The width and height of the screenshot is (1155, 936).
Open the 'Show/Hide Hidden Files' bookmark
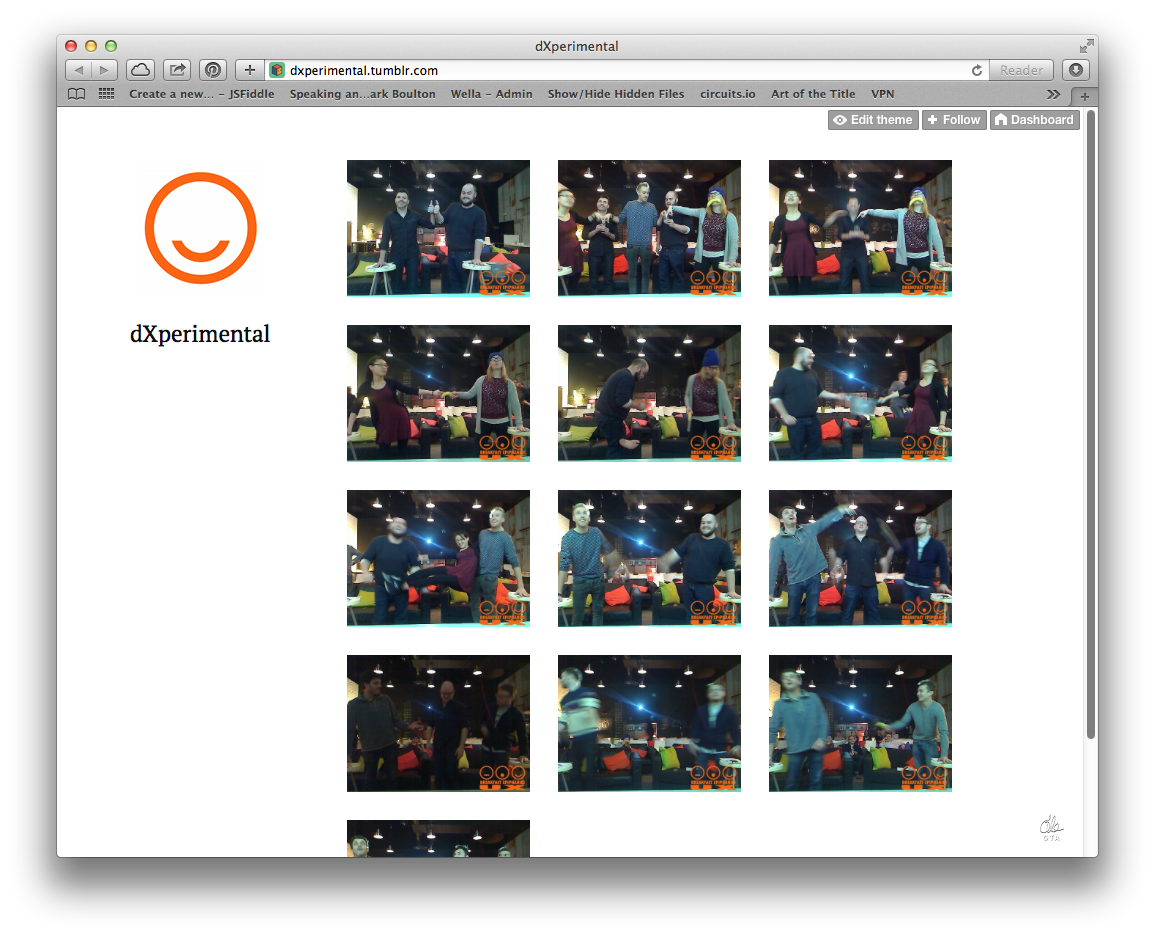[x=616, y=94]
